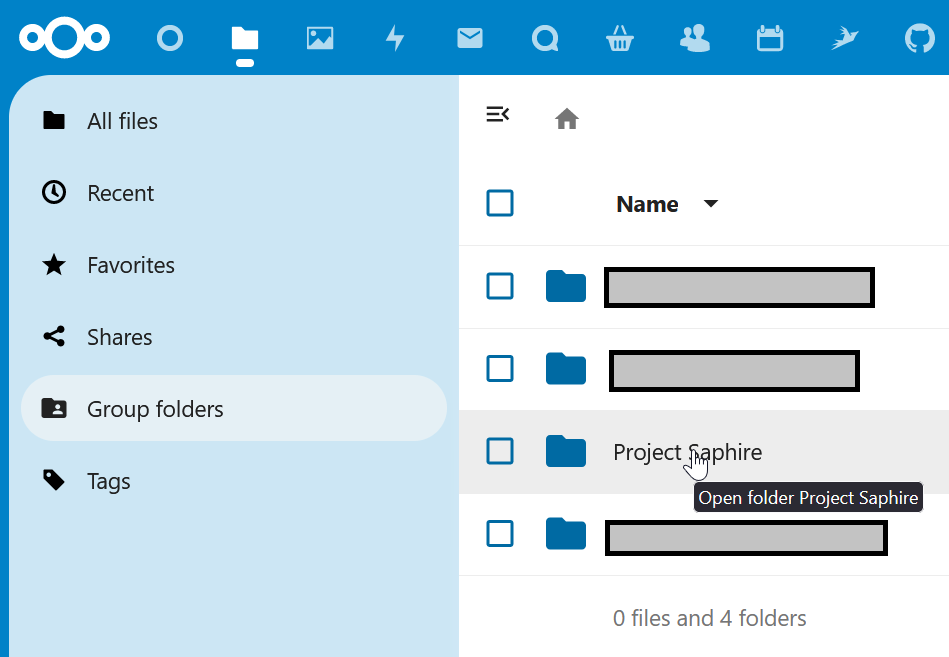Collapse the left navigation sidebar
949x657 pixels.
click(498, 114)
